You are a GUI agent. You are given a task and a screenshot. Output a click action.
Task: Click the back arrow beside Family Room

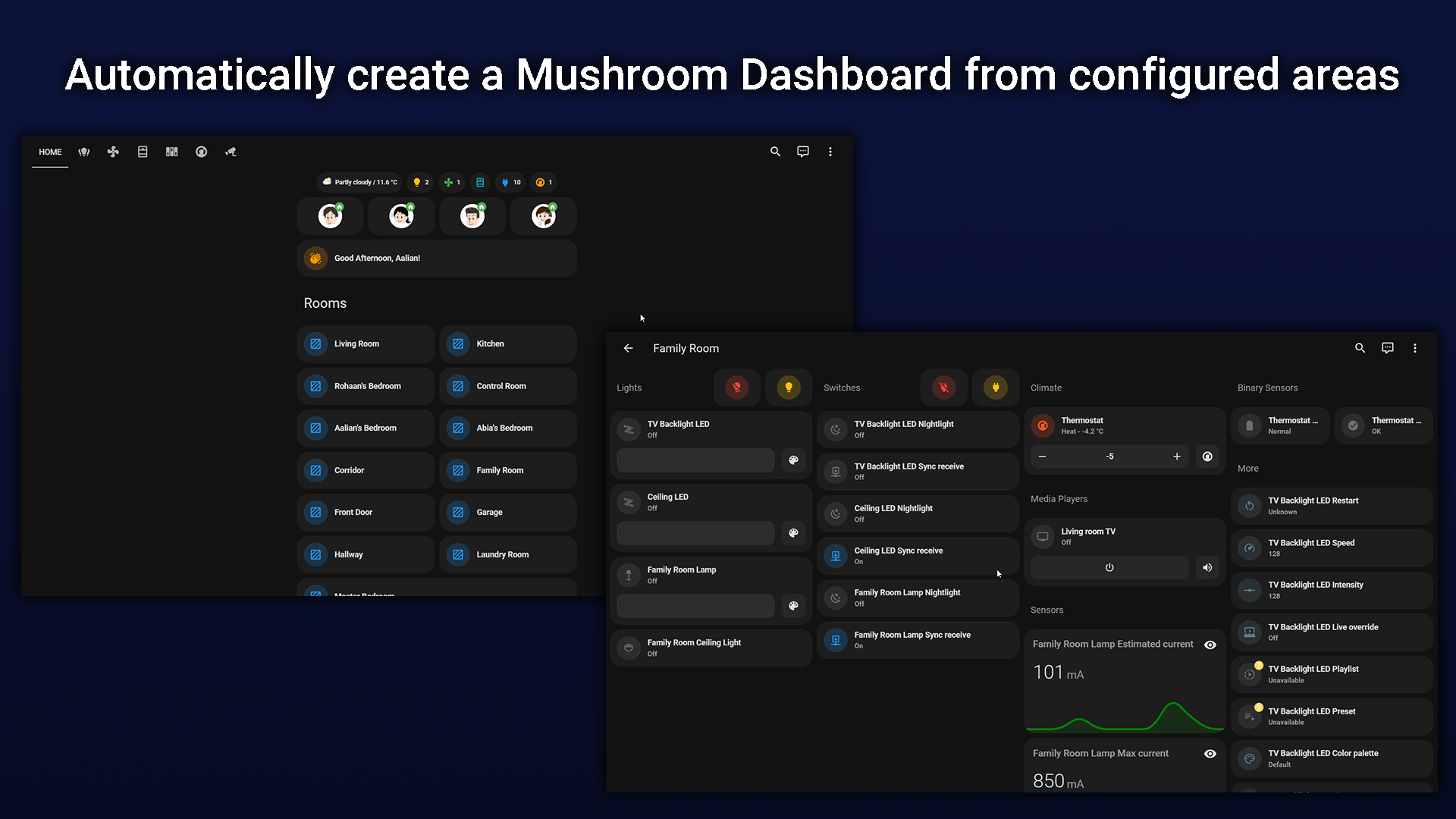pos(628,348)
